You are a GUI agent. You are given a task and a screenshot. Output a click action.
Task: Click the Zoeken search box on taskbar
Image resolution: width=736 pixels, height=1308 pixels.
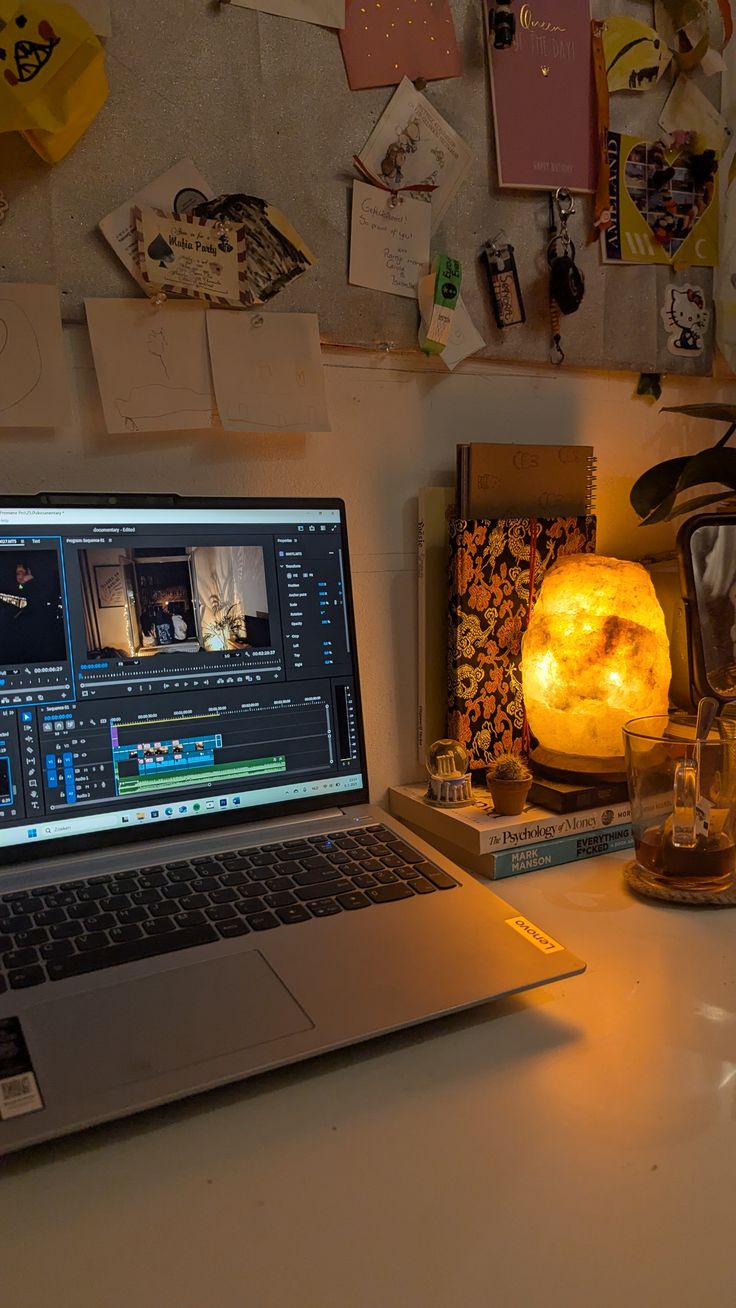click(60, 828)
